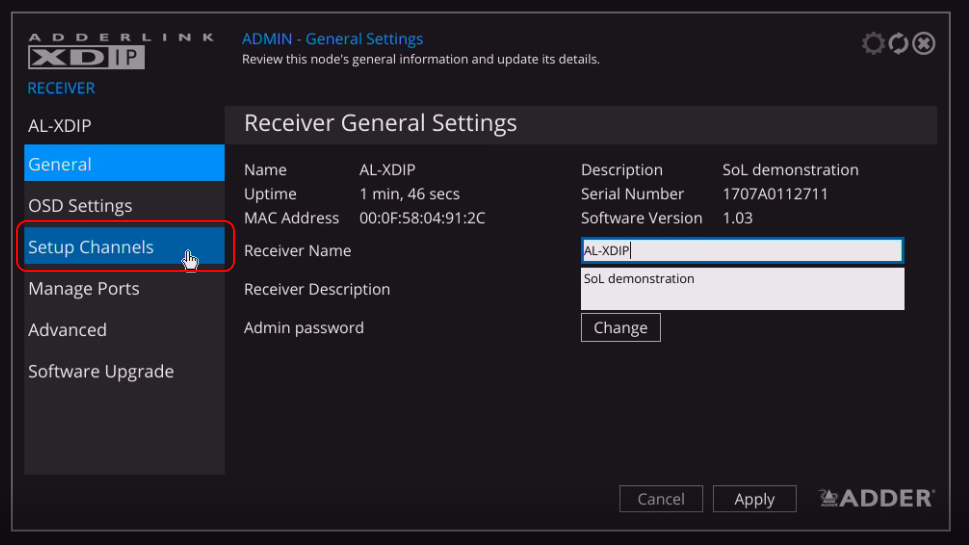Navigate to Software Upgrade
Viewport: 969px width, 545px height.
(124, 372)
